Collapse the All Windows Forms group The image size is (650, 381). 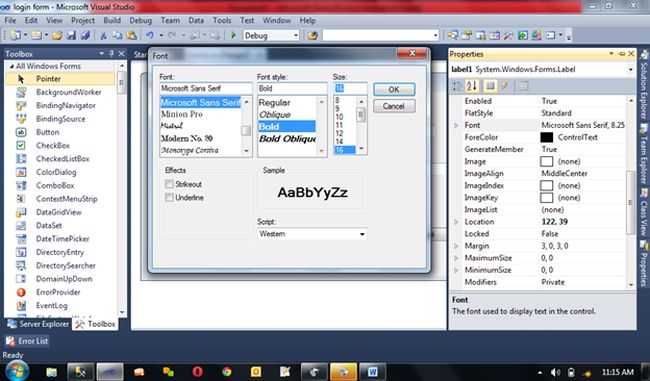click(x=12, y=66)
